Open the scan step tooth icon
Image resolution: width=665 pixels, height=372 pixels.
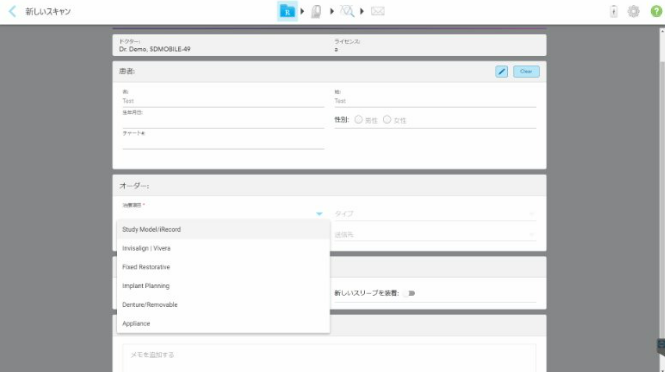(316, 11)
